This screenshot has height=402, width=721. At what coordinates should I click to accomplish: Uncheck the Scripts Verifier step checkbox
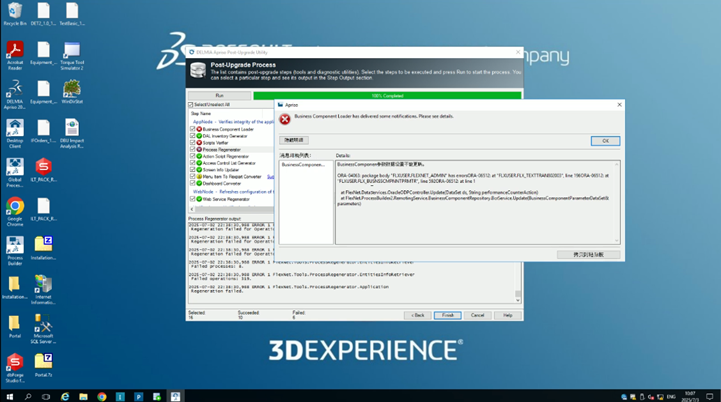tap(193, 143)
